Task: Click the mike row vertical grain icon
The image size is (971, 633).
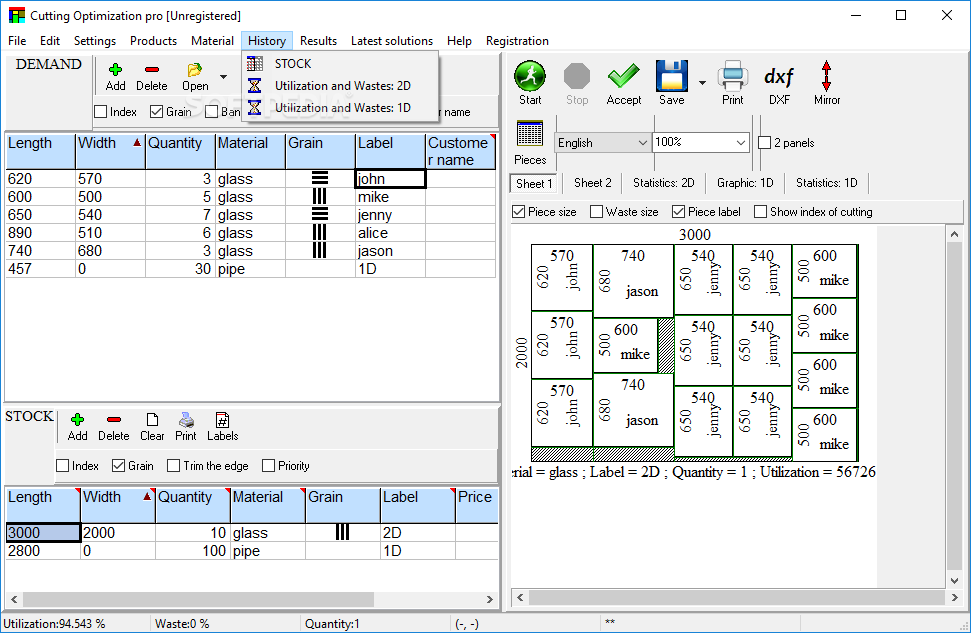Action: tap(320, 196)
